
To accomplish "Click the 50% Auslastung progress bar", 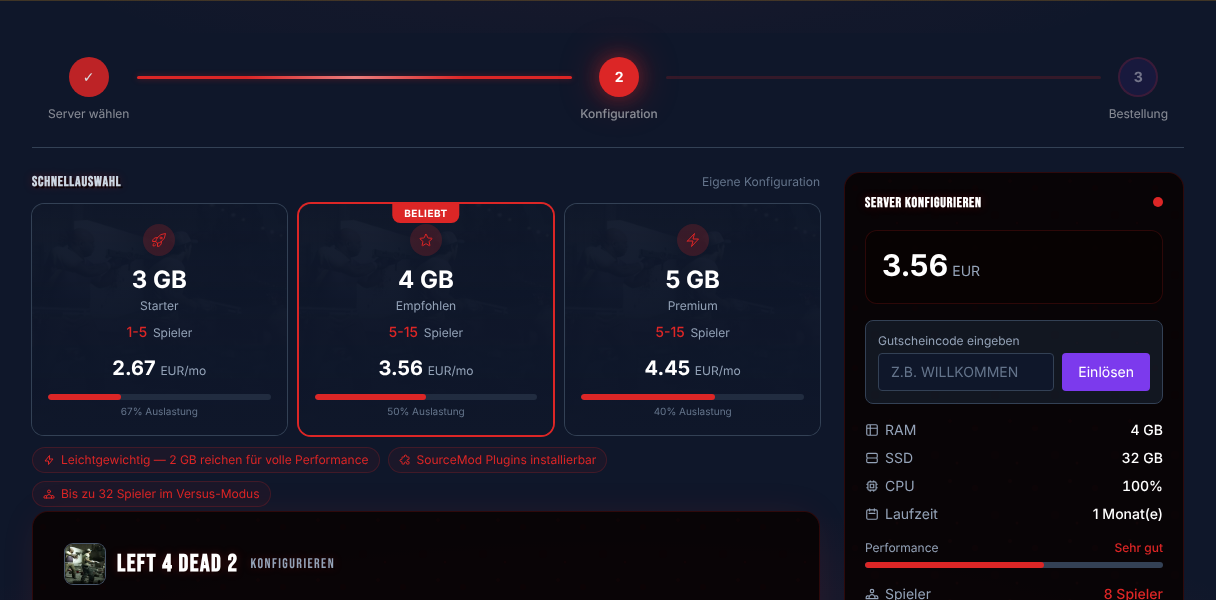I will coord(426,397).
